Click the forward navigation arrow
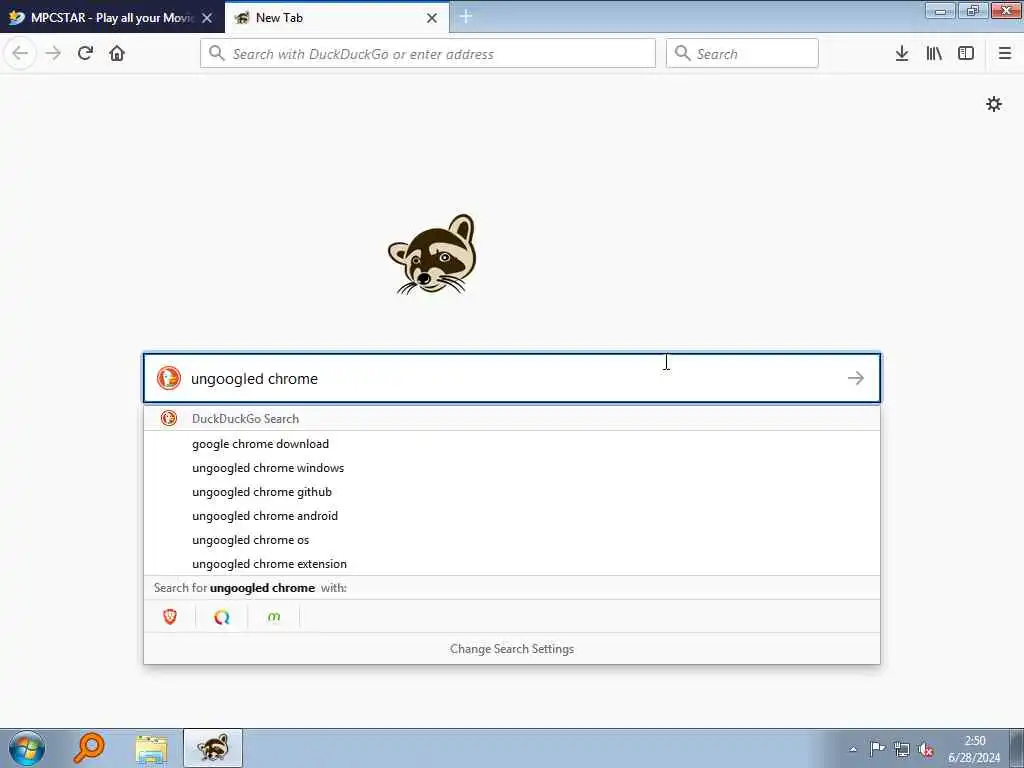Viewport: 1024px width, 768px height. 53,53
